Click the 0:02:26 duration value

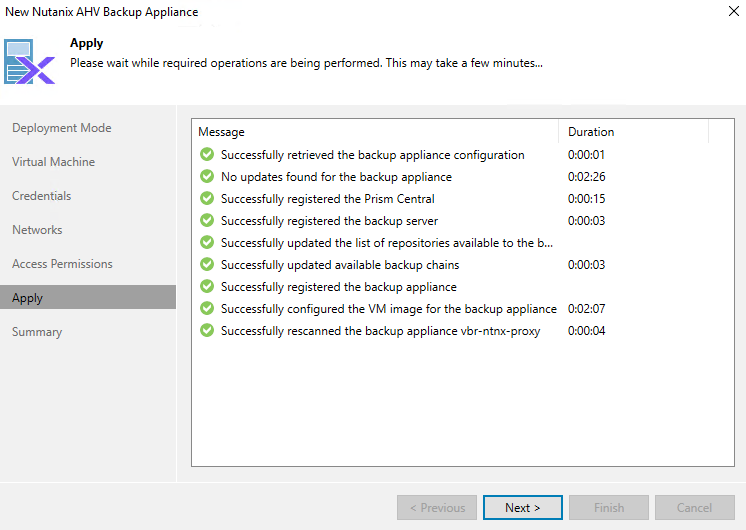pos(587,177)
